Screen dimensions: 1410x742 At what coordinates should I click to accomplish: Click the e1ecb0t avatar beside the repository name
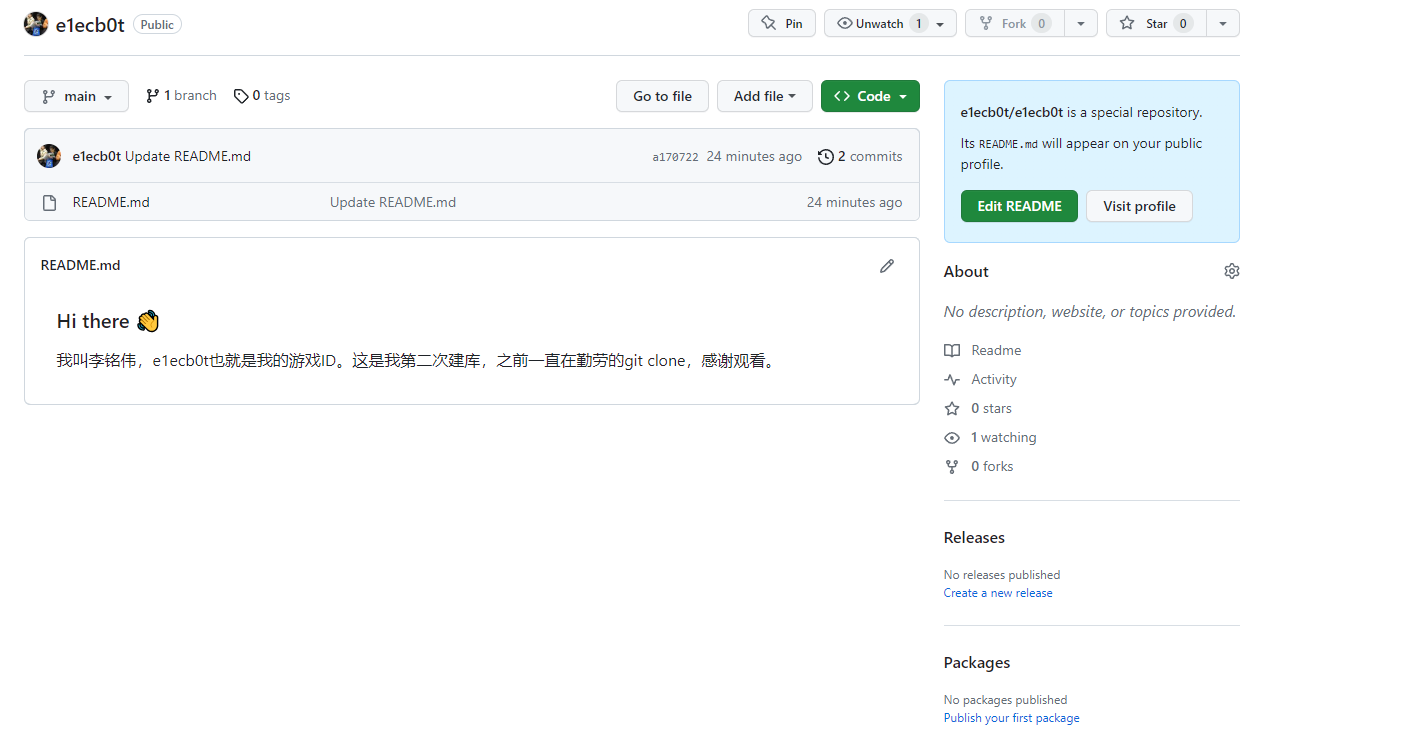click(x=36, y=24)
